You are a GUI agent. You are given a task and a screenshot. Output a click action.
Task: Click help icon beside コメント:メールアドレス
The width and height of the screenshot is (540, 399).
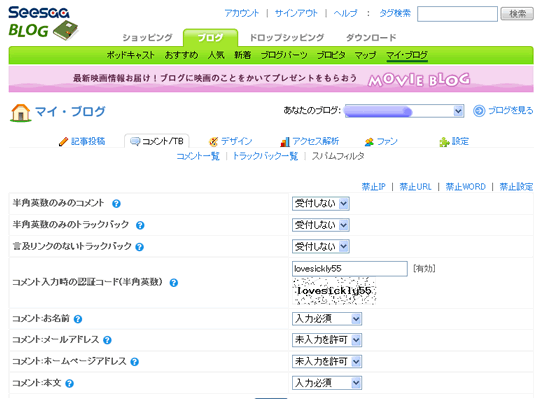107,340
